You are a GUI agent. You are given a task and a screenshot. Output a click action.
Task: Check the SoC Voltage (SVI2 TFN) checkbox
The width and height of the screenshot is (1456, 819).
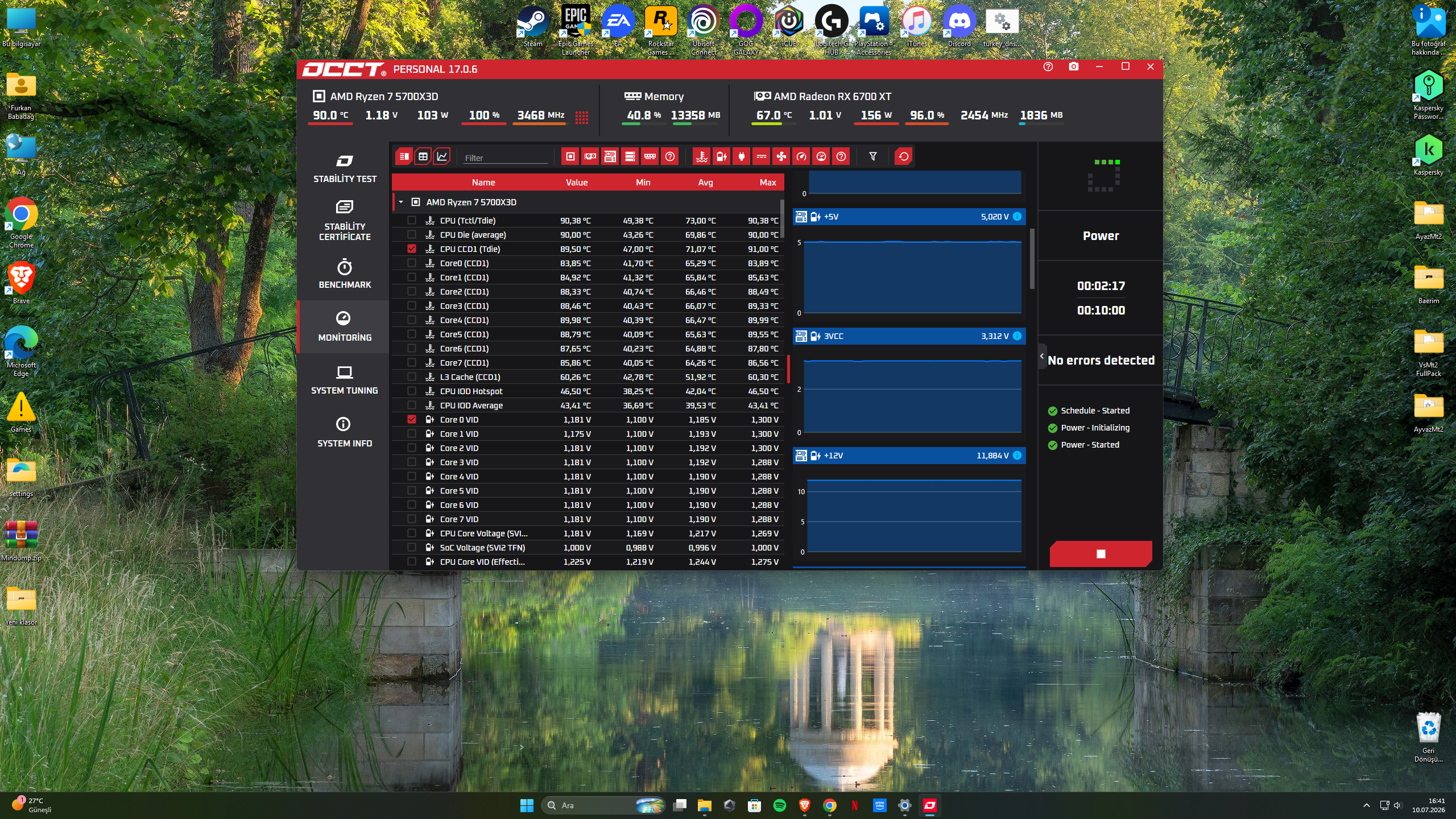[x=412, y=548]
